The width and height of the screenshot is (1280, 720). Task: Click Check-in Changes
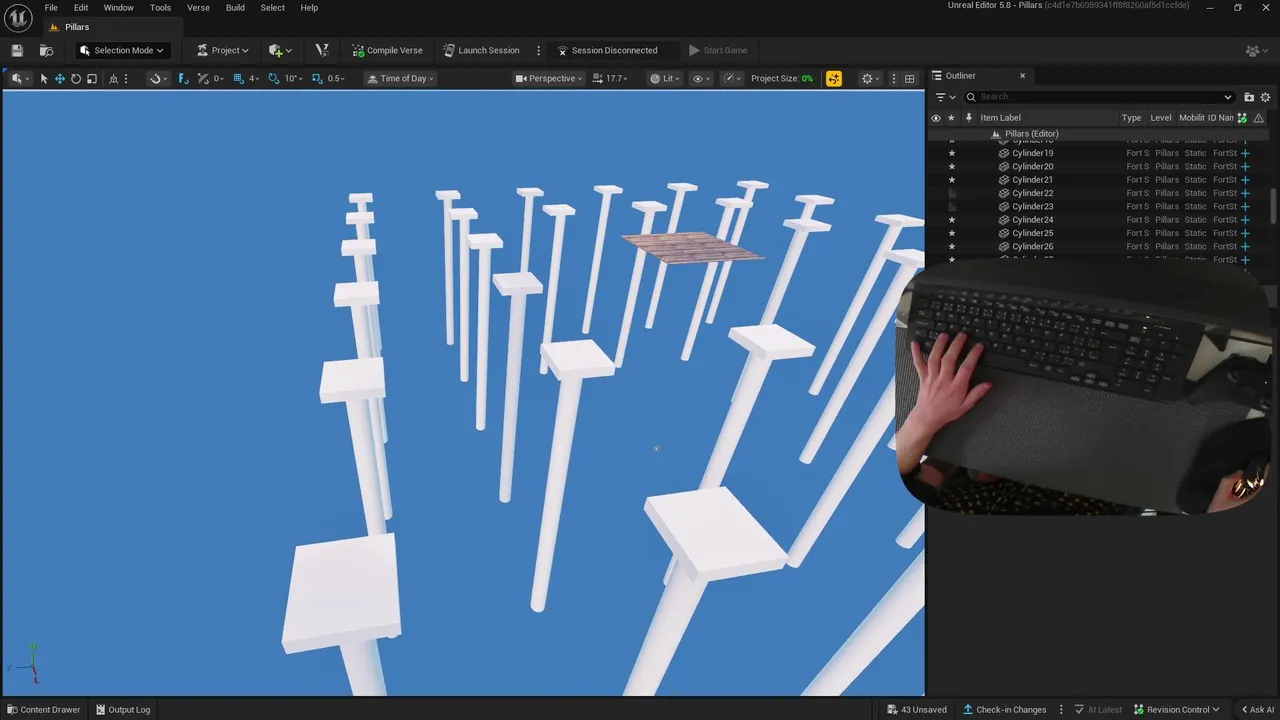[1004, 710]
